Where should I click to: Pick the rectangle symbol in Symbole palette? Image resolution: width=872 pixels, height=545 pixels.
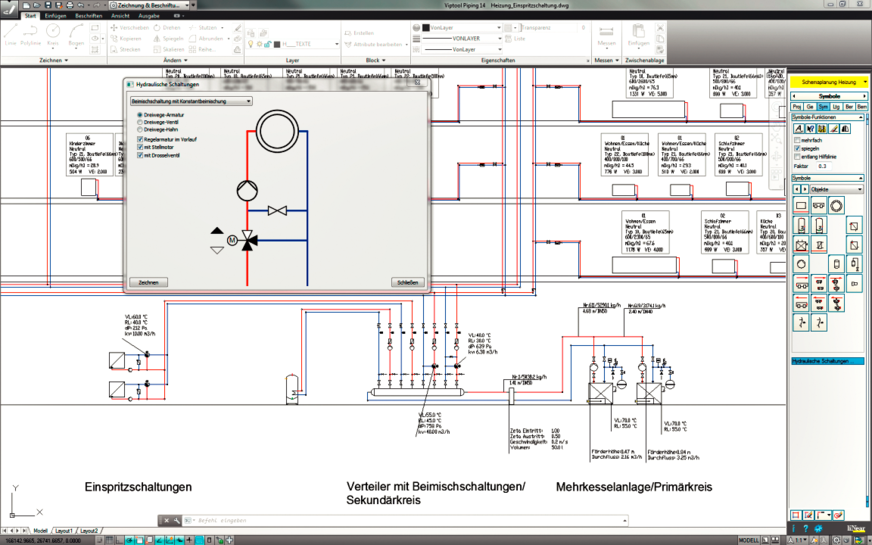point(801,206)
